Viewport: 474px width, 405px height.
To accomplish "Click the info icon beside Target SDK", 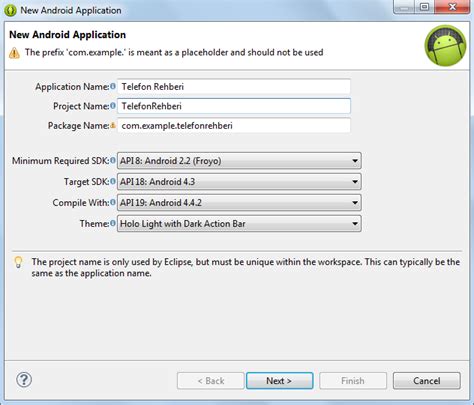I will click(113, 181).
